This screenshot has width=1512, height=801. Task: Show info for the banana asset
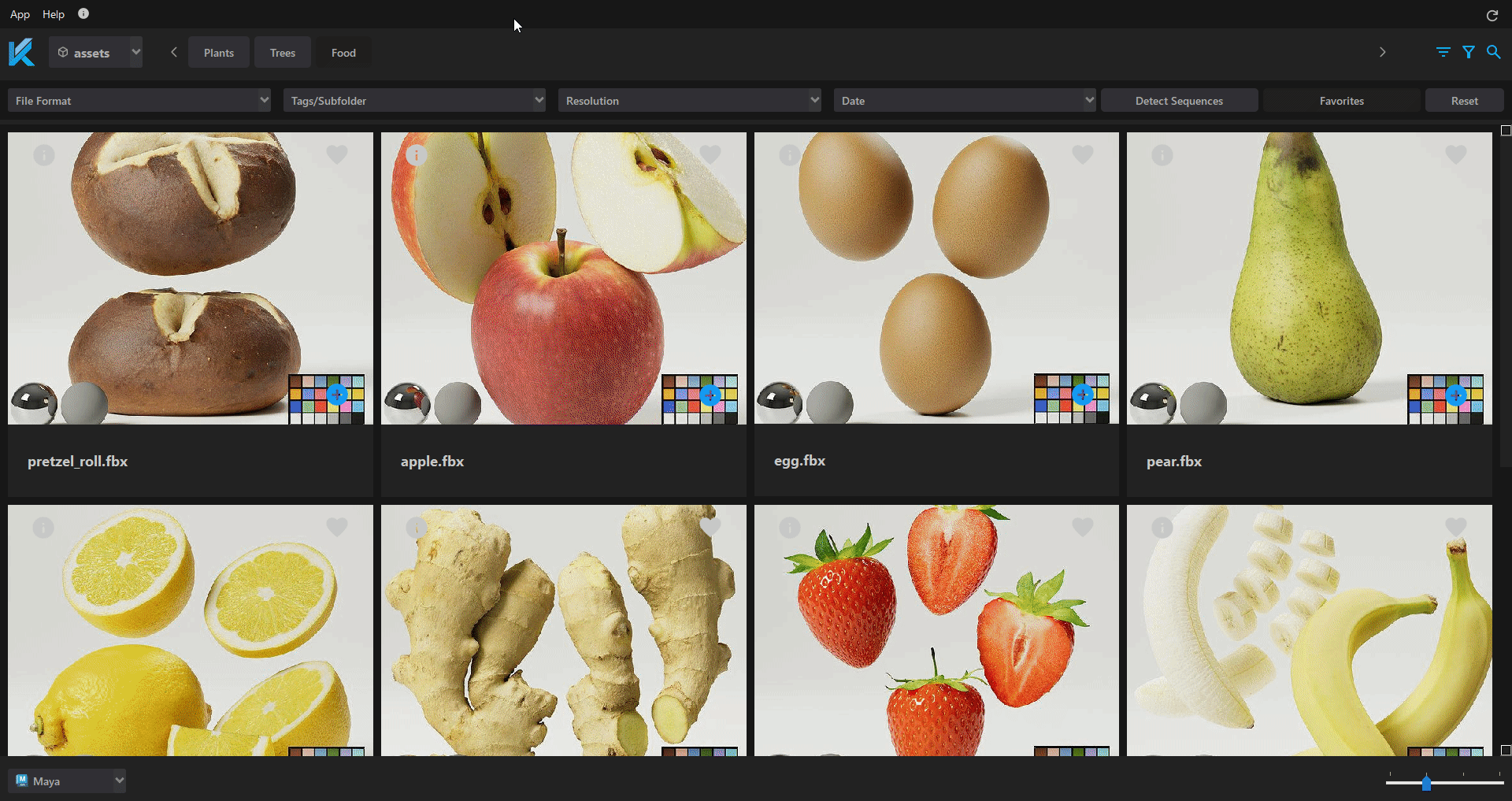coord(1162,528)
